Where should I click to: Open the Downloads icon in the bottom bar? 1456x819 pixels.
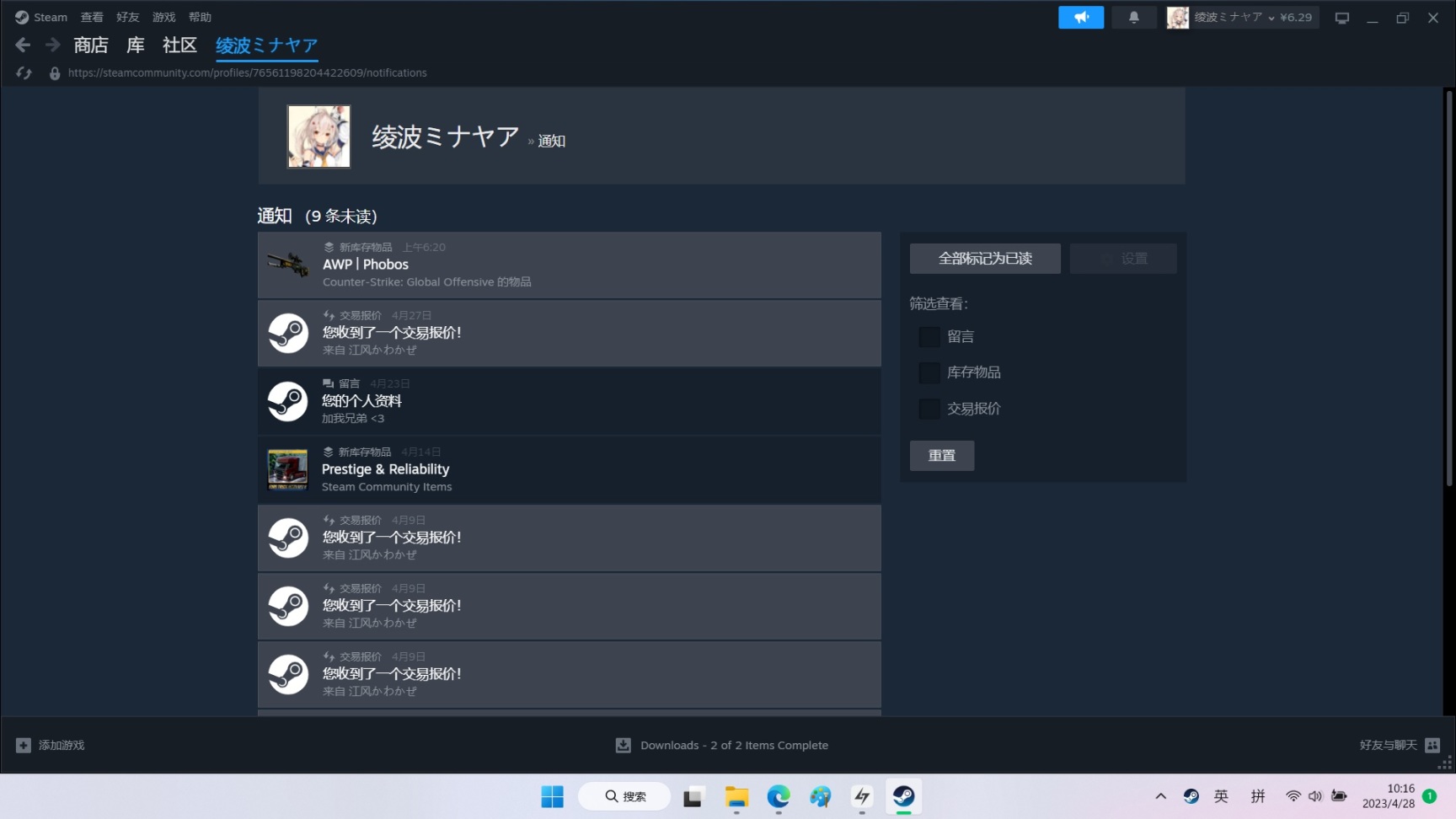(624, 746)
